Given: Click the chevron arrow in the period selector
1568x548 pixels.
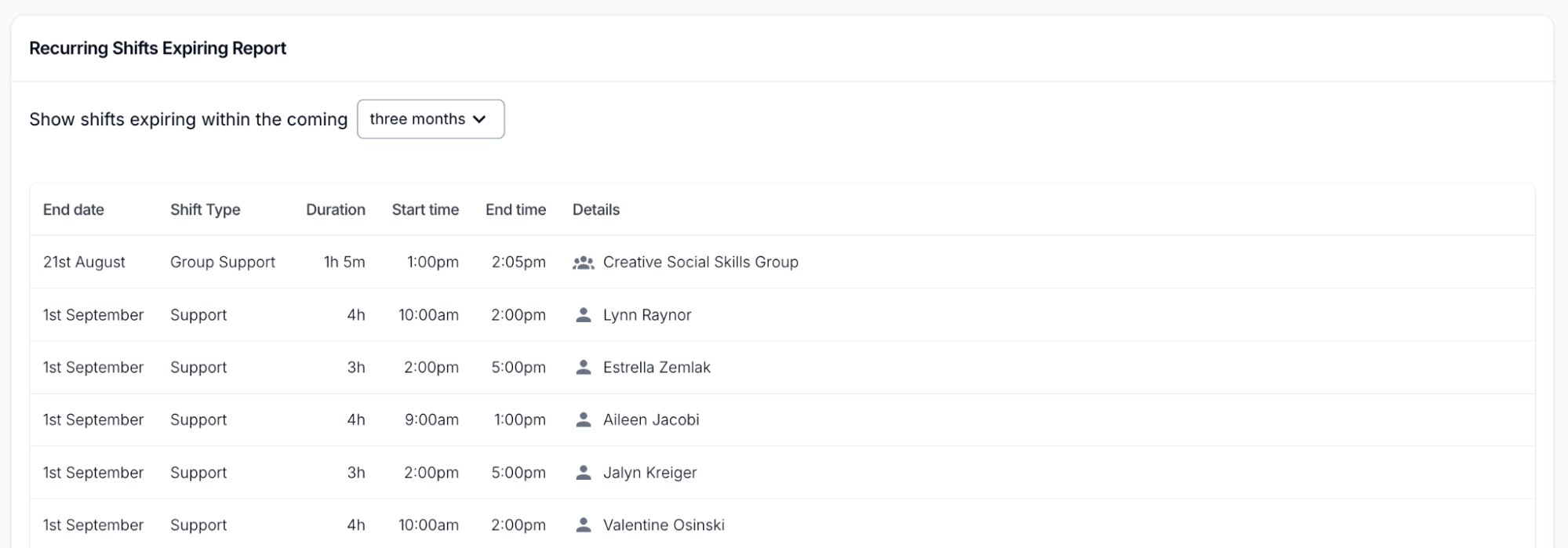Looking at the screenshot, I should pos(479,119).
